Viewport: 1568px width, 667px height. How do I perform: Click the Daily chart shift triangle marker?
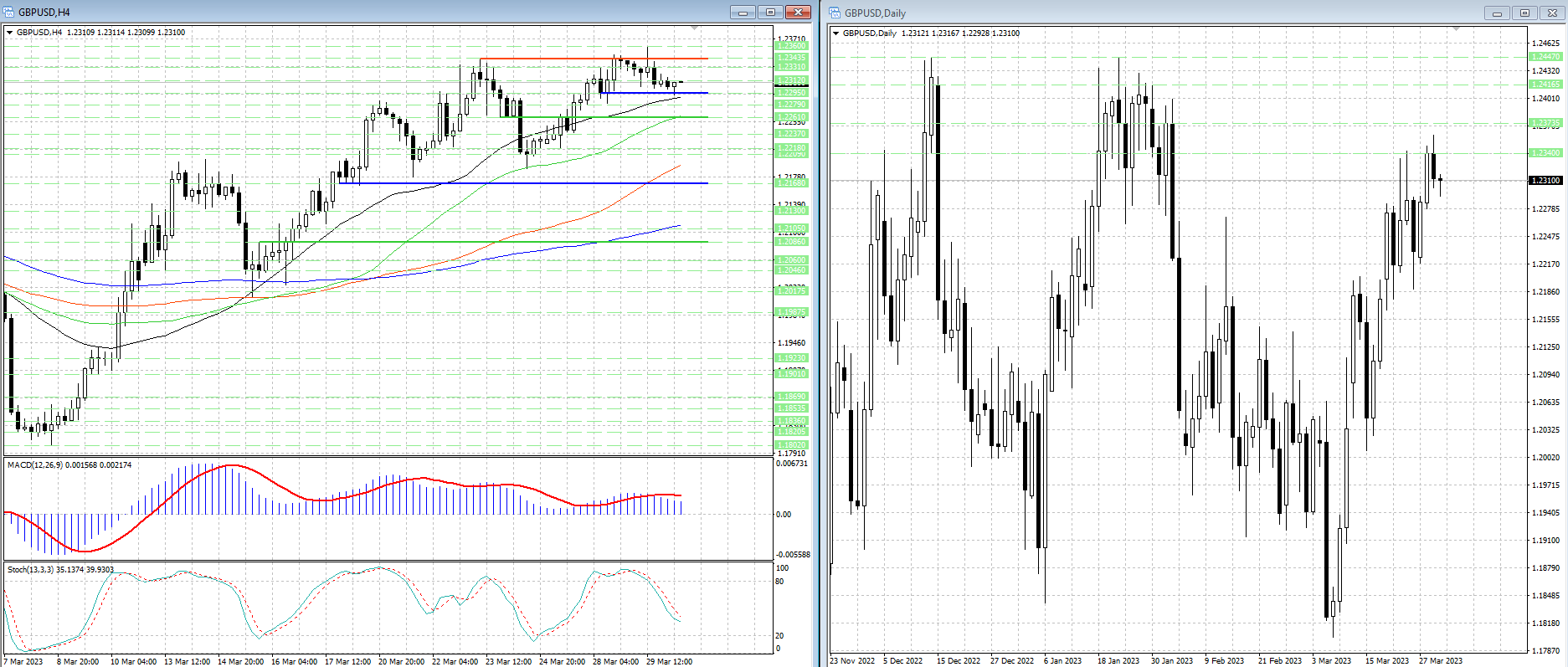pyautogui.click(x=1456, y=29)
